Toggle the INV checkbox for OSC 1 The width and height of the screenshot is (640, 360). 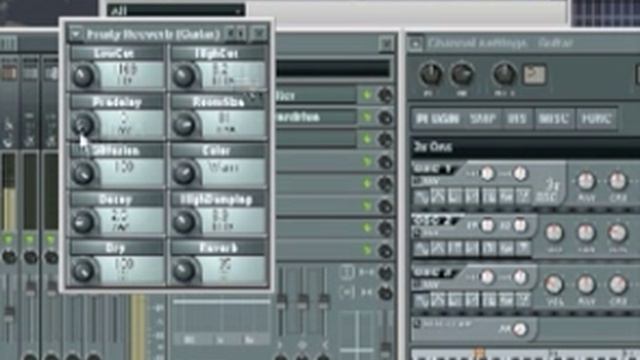point(417,180)
